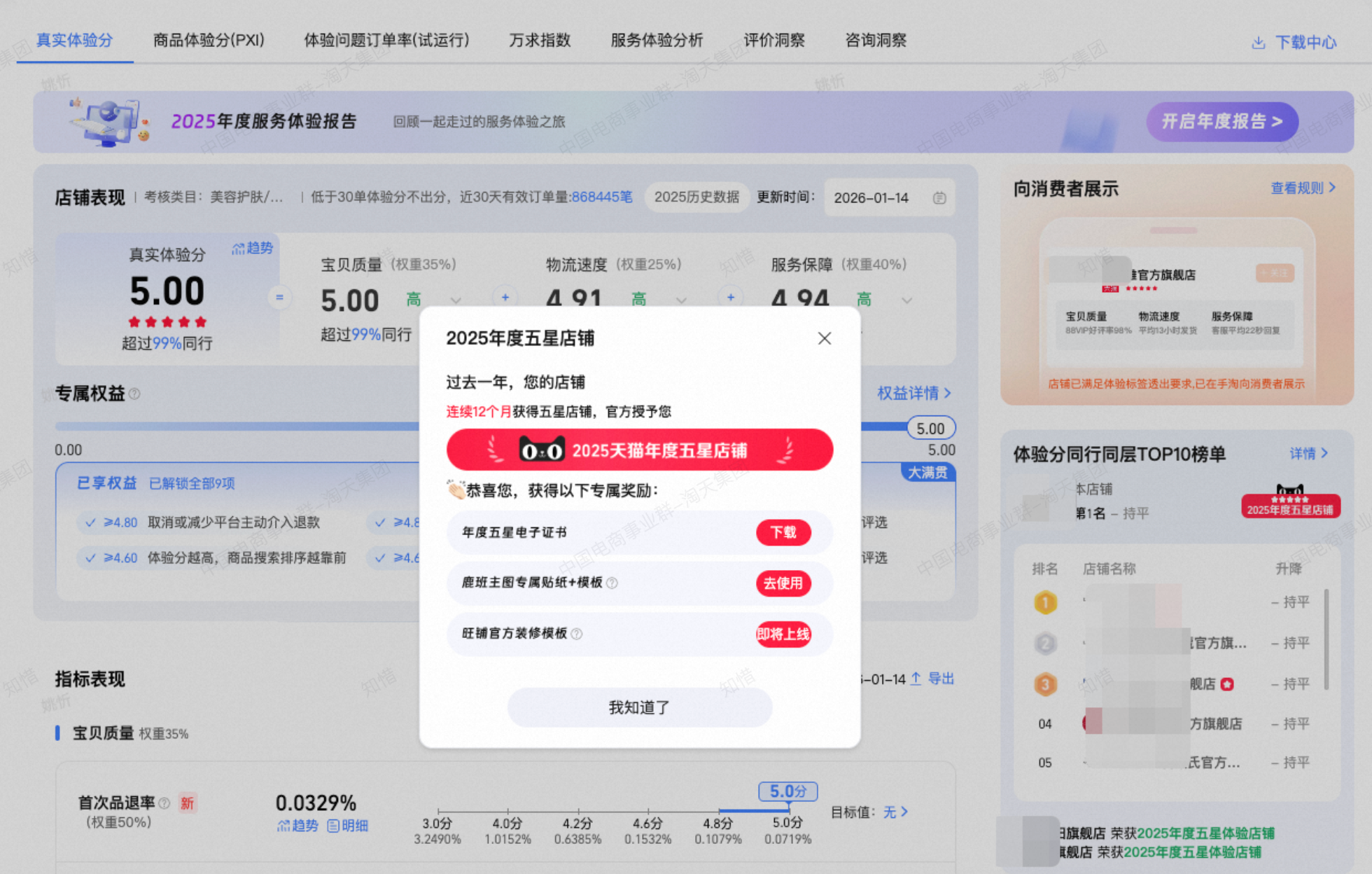Click the equals sign circle icon
Image resolution: width=1372 pixels, height=874 pixels.
[x=279, y=298]
